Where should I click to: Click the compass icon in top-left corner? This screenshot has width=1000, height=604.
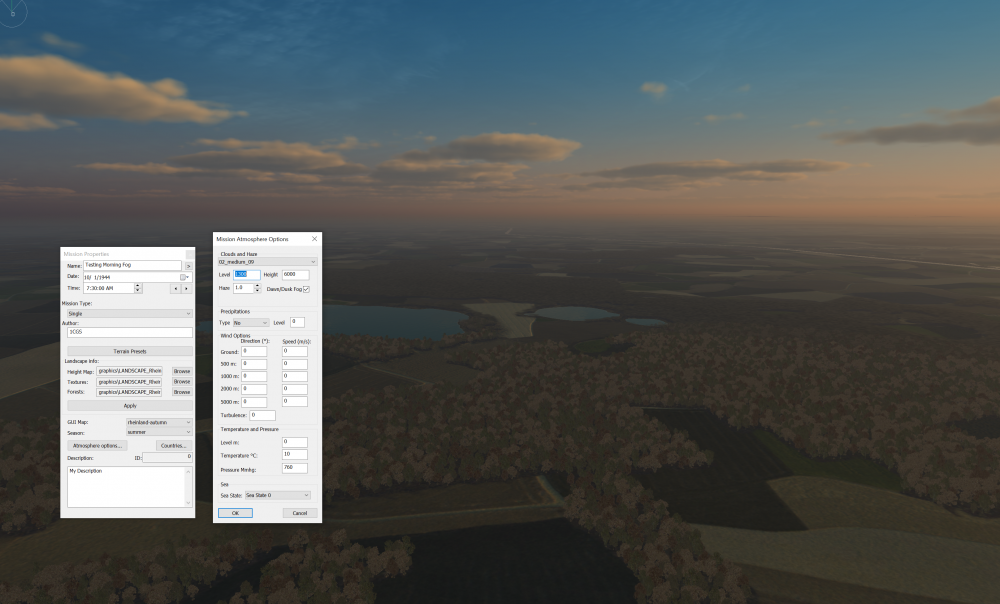point(12,13)
